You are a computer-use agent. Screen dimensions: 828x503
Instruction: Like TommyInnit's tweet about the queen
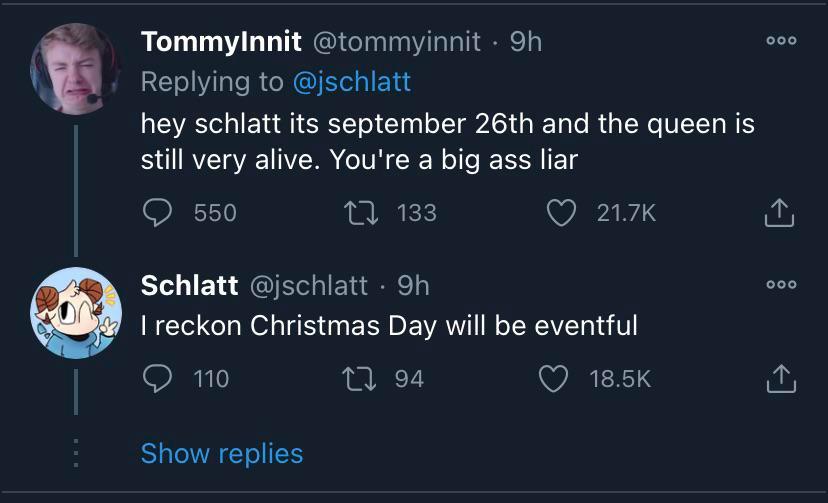(x=564, y=212)
